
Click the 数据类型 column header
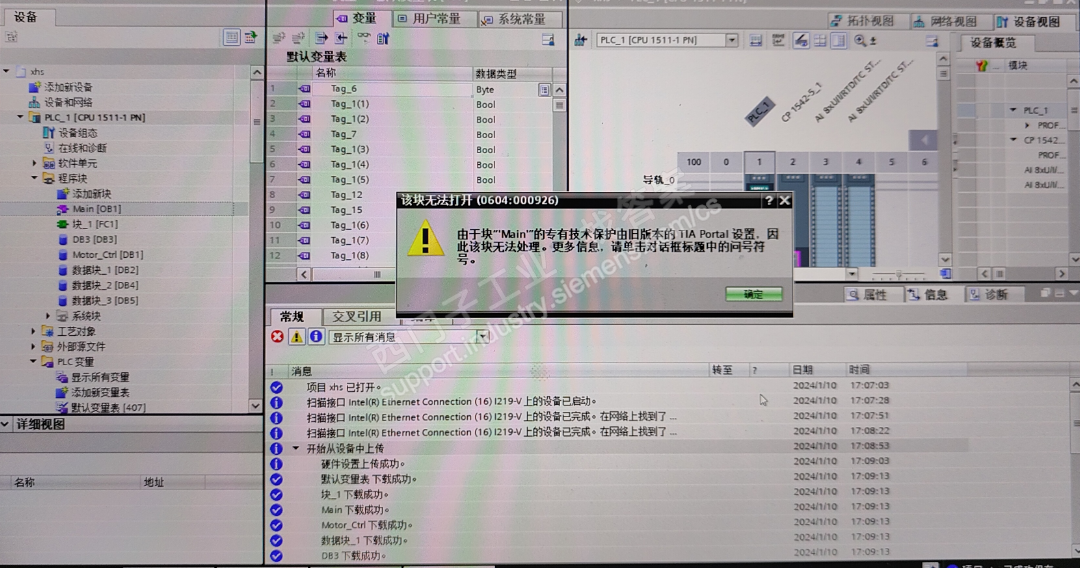[x=512, y=73]
